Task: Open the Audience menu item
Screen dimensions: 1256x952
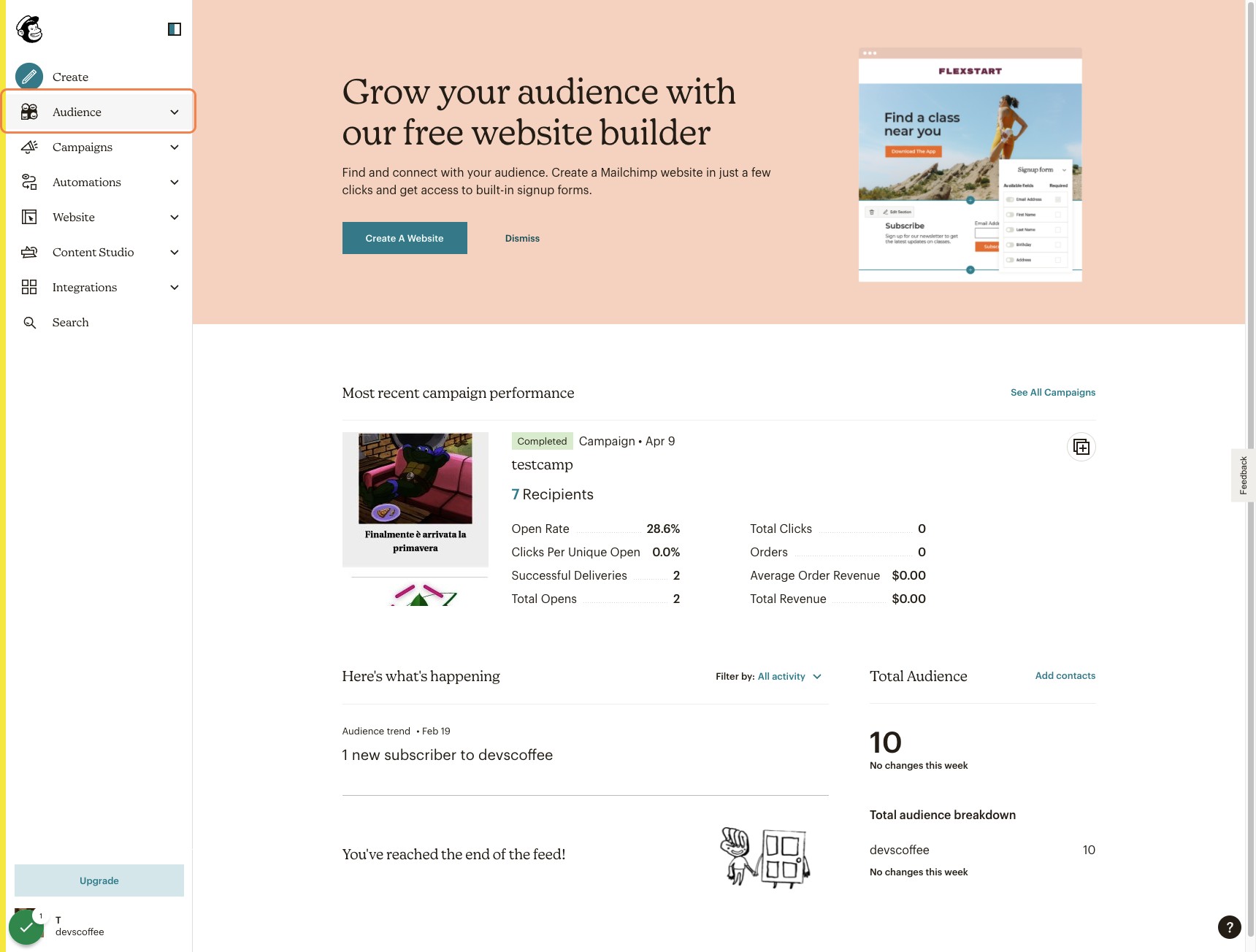Action: [99, 112]
